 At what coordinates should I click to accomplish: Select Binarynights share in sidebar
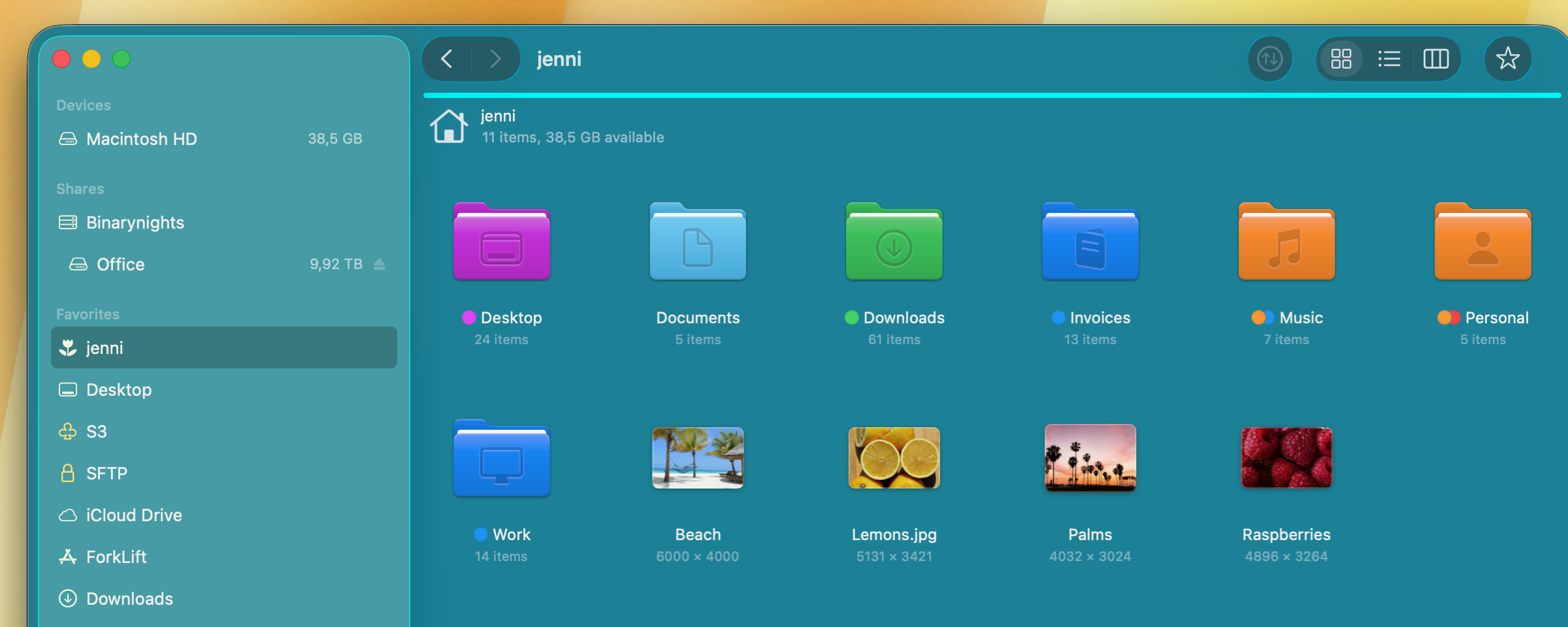tap(223, 222)
